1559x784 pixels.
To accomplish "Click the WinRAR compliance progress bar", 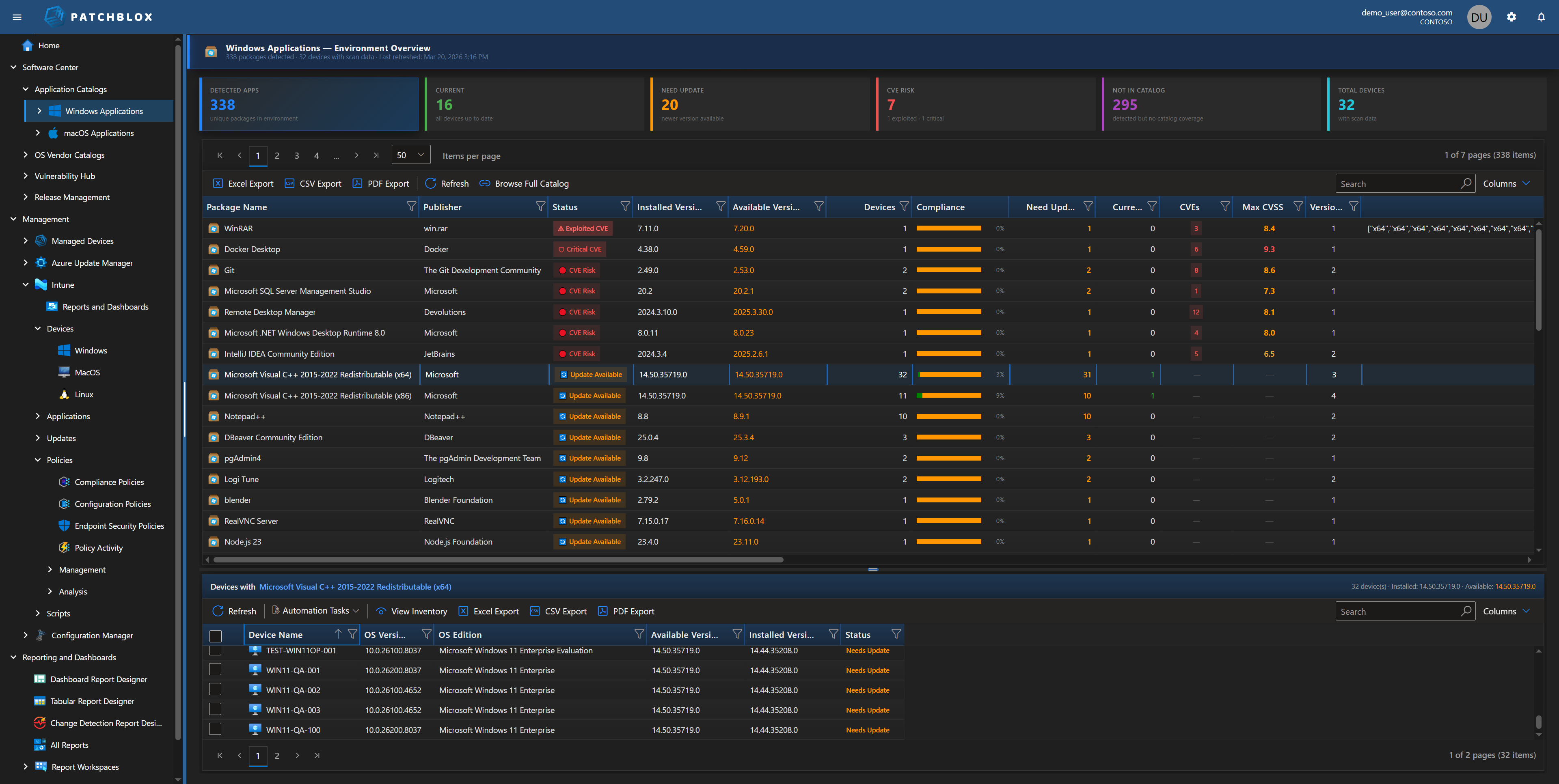I will point(948,228).
